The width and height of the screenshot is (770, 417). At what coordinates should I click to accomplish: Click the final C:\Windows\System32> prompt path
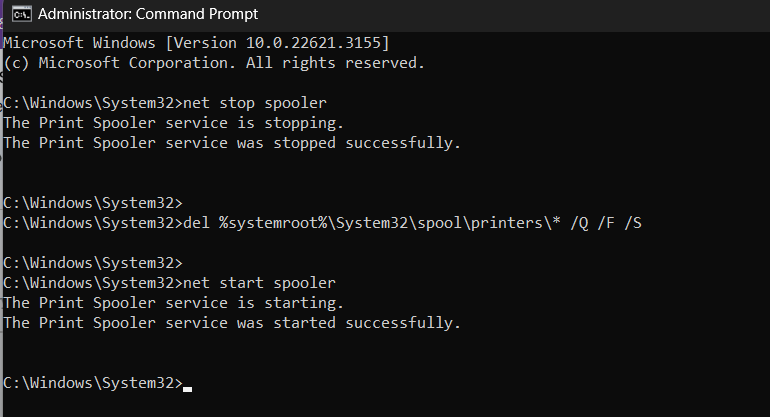click(93, 383)
